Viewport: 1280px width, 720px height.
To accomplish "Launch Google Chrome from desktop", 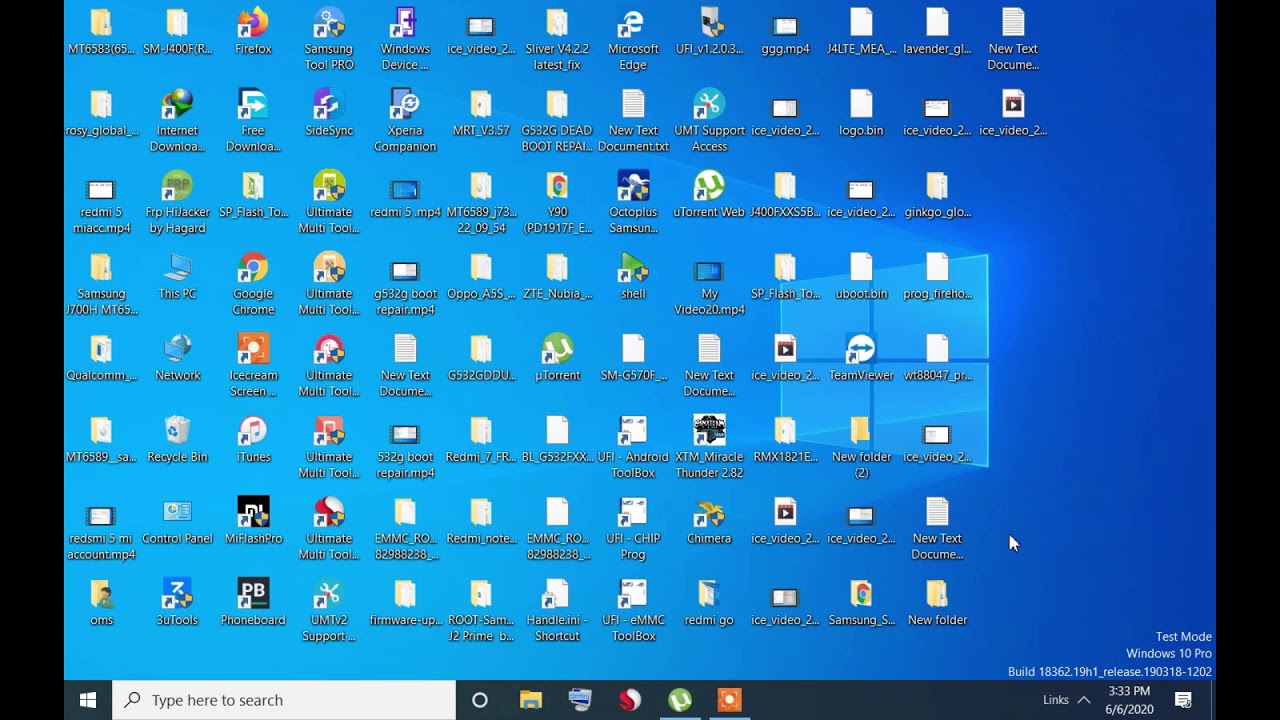I will [x=253, y=285].
